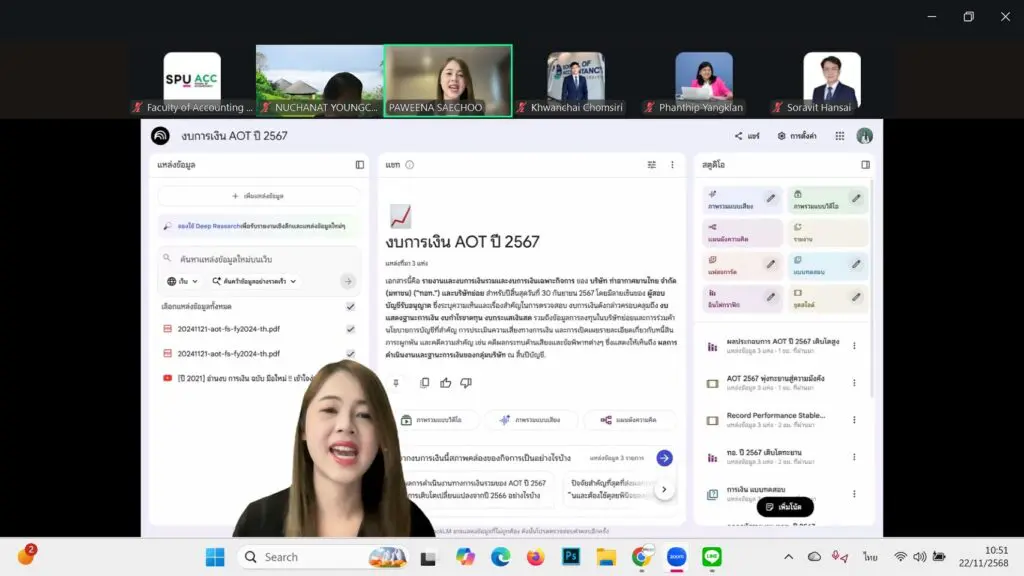Collapse the sources panel using its sidebar icon
This screenshot has height=576, width=1024.
pyautogui.click(x=359, y=165)
